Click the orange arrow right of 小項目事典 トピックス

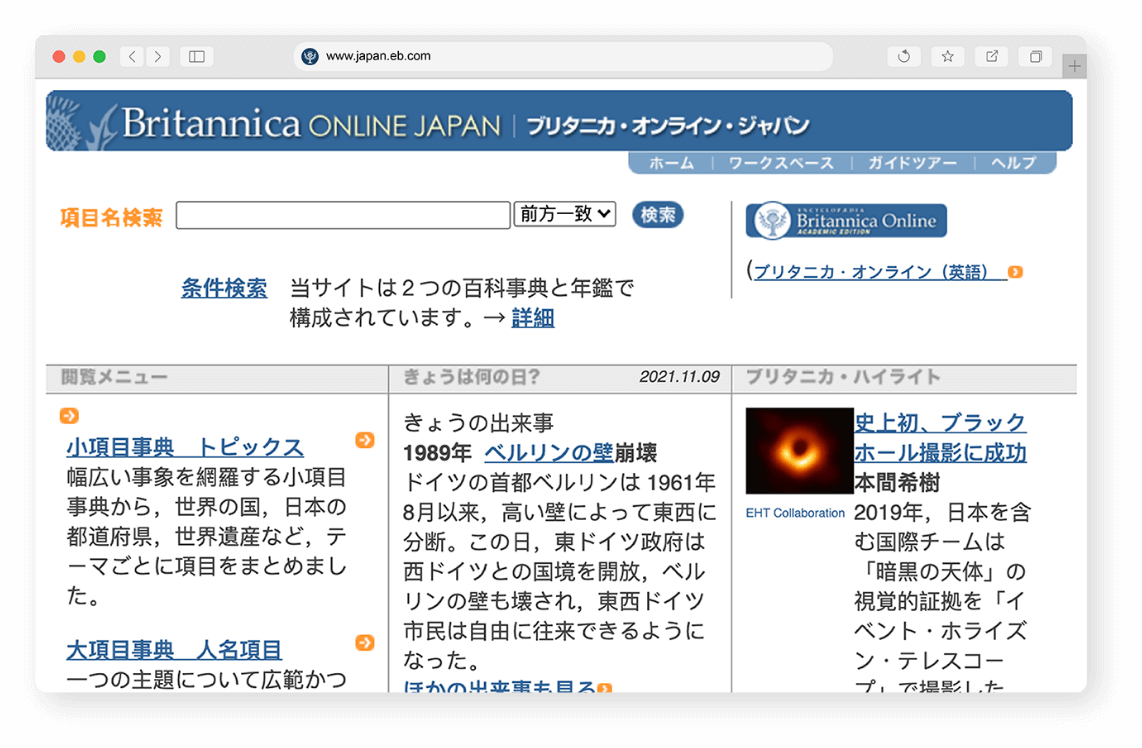pos(365,440)
